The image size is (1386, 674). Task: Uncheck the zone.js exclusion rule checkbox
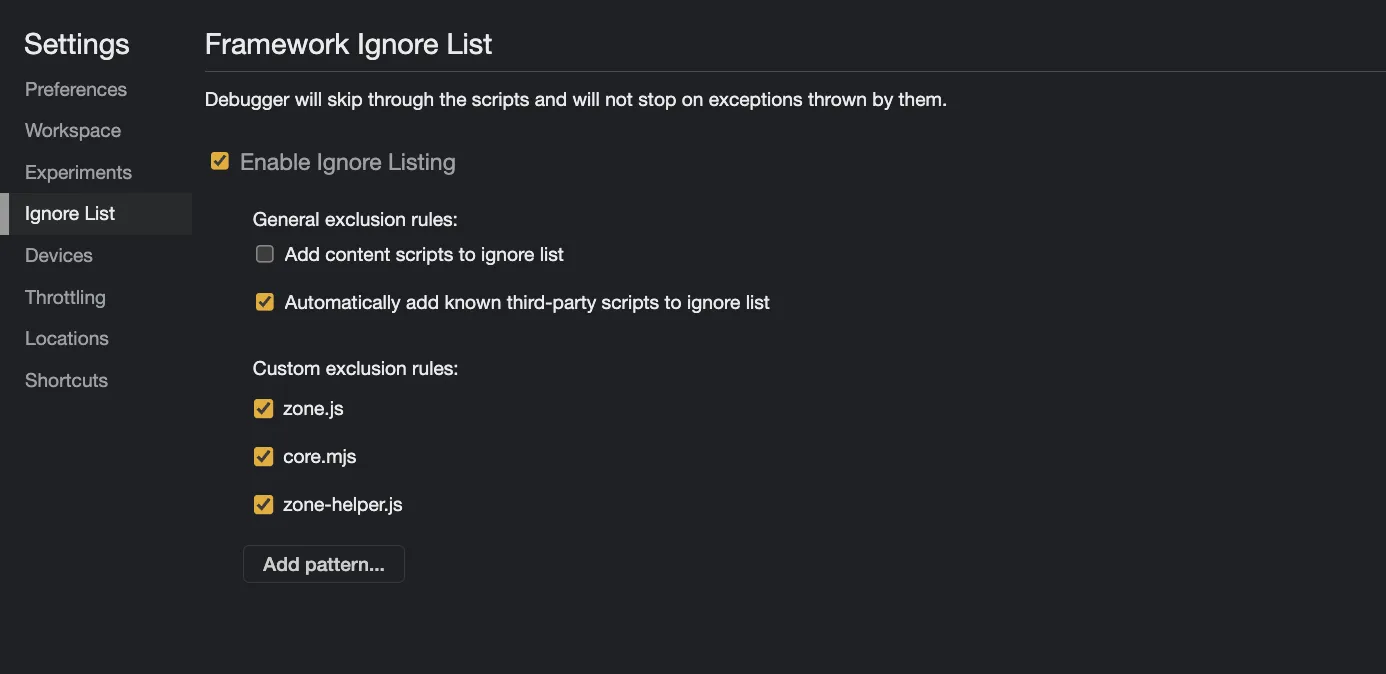point(264,409)
